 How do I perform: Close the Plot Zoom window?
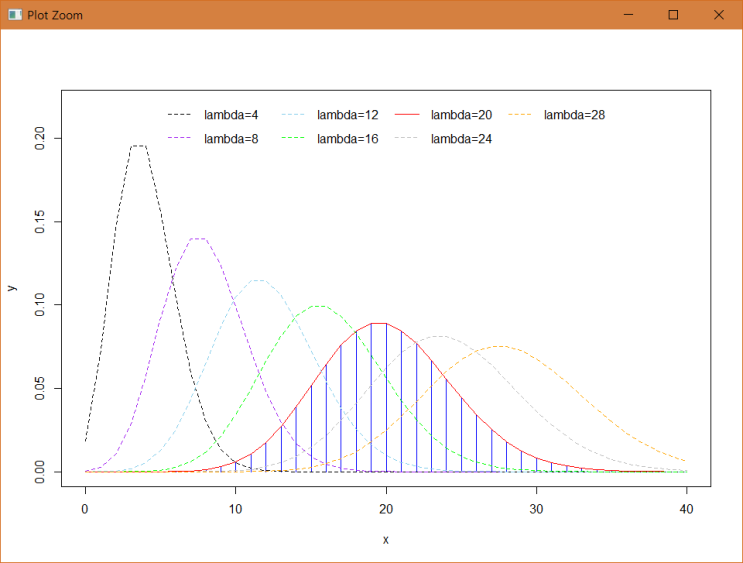(x=718, y=15)
